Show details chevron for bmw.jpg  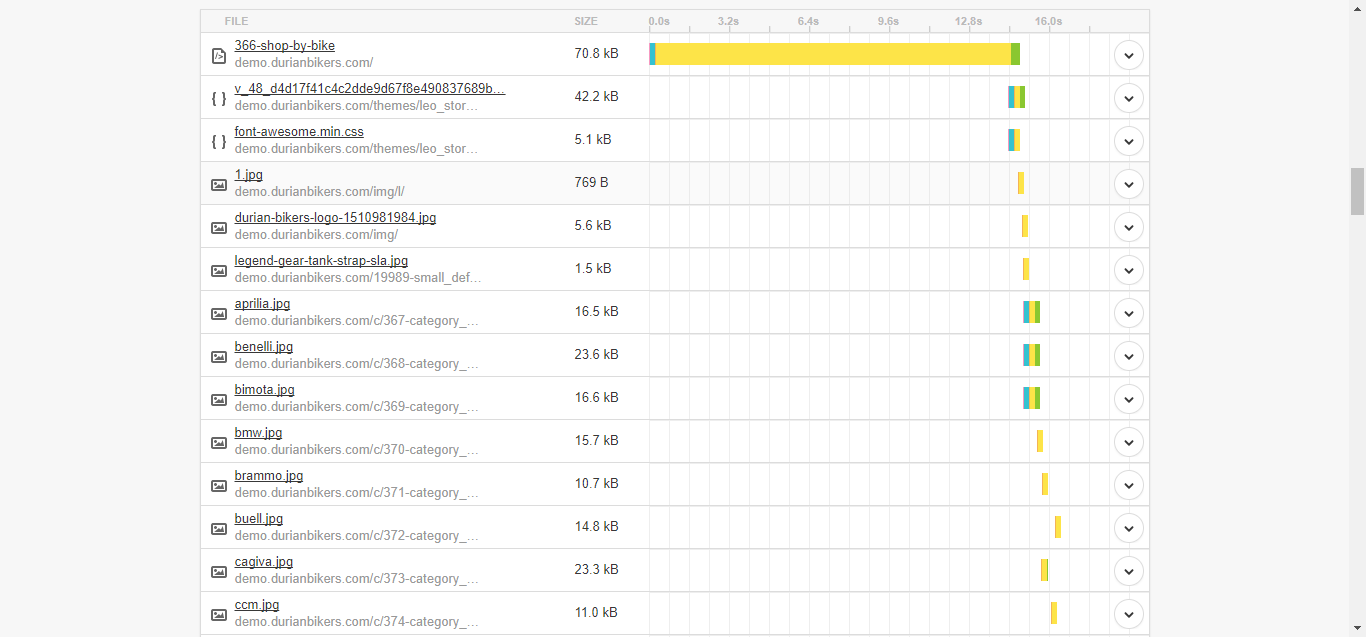[x=1128, y=442]
